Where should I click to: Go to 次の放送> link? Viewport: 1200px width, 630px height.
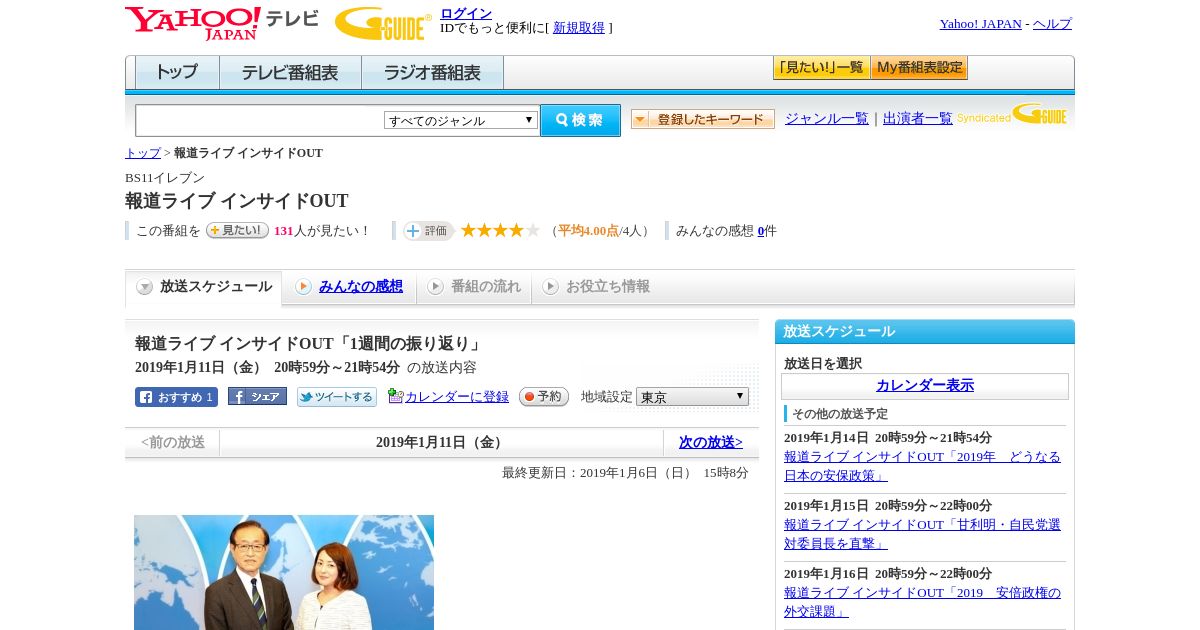point(711,442)
